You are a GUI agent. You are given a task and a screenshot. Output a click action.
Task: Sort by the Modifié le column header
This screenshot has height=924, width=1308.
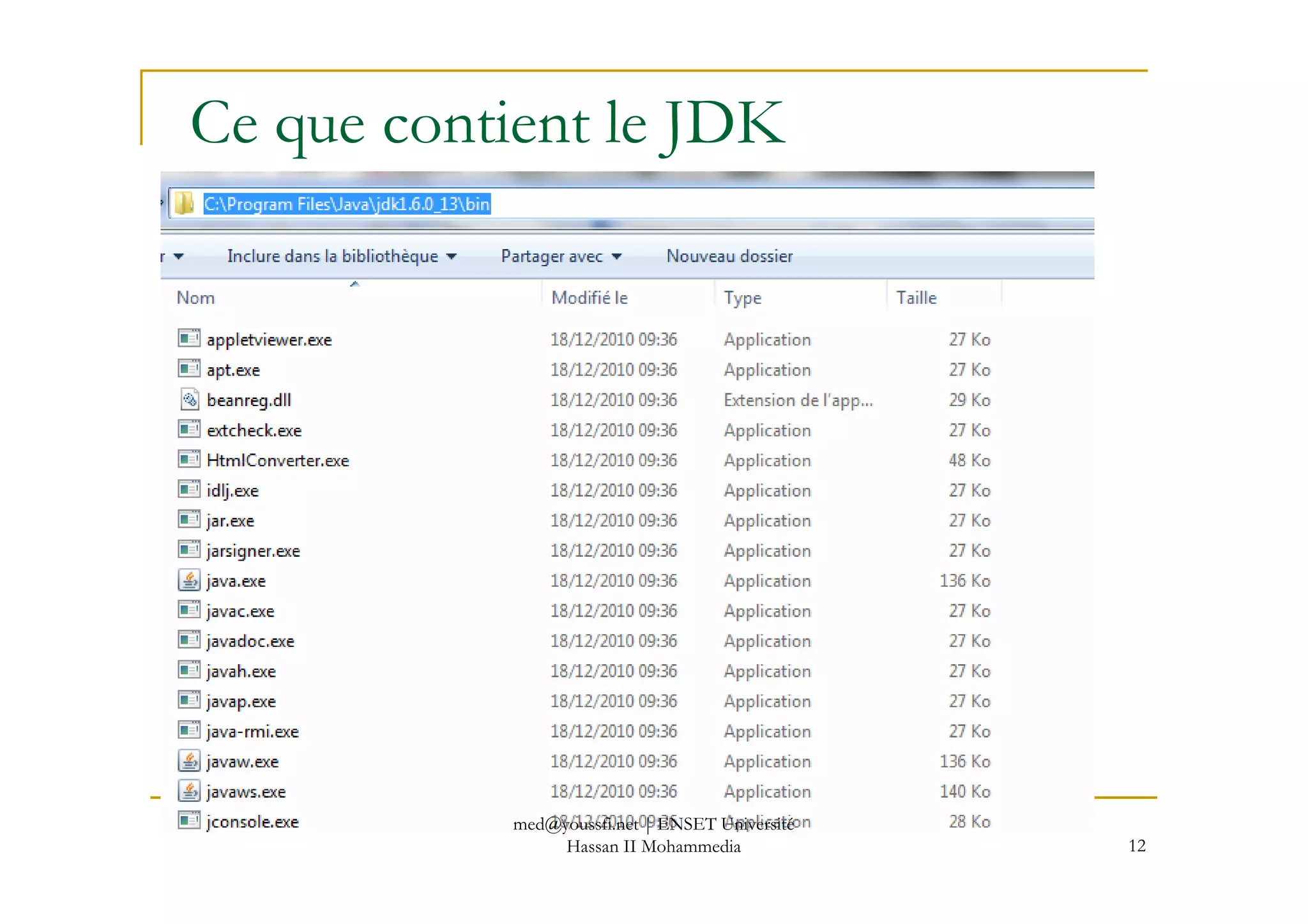589,298
